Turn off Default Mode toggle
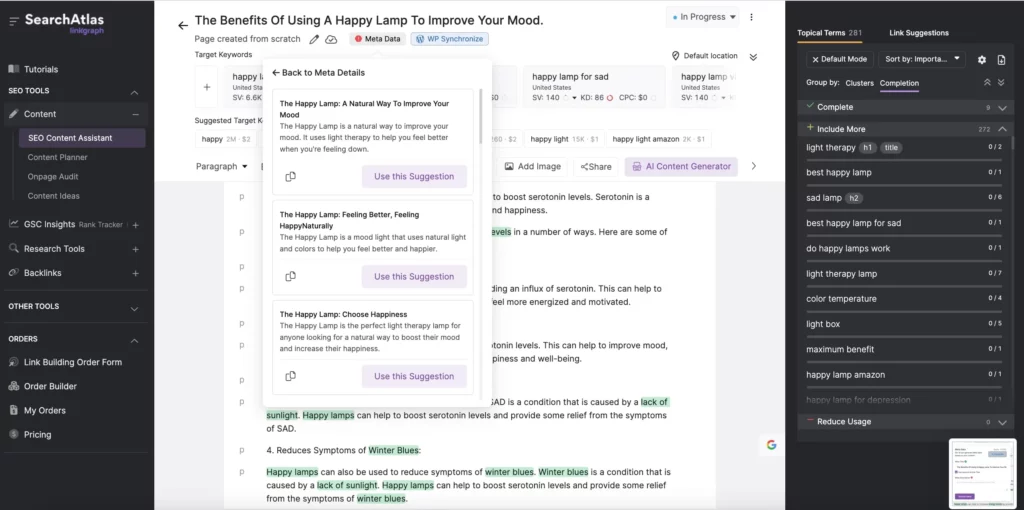Viewport: 1024px width, 510px height. [x=839, y=59]
